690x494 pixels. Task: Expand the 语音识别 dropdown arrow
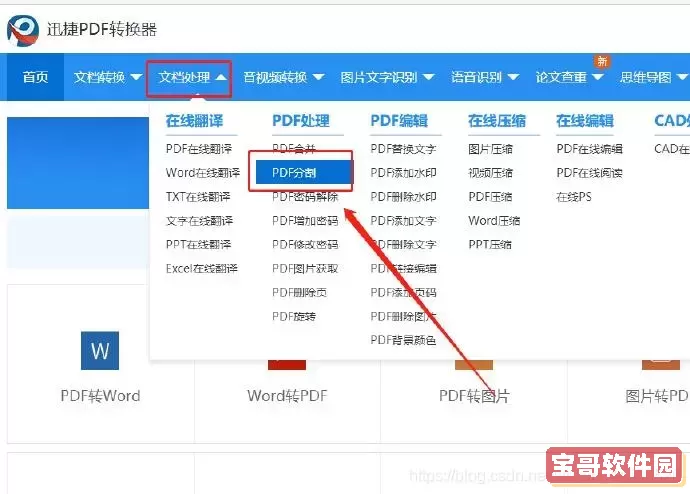click(513, 77)
